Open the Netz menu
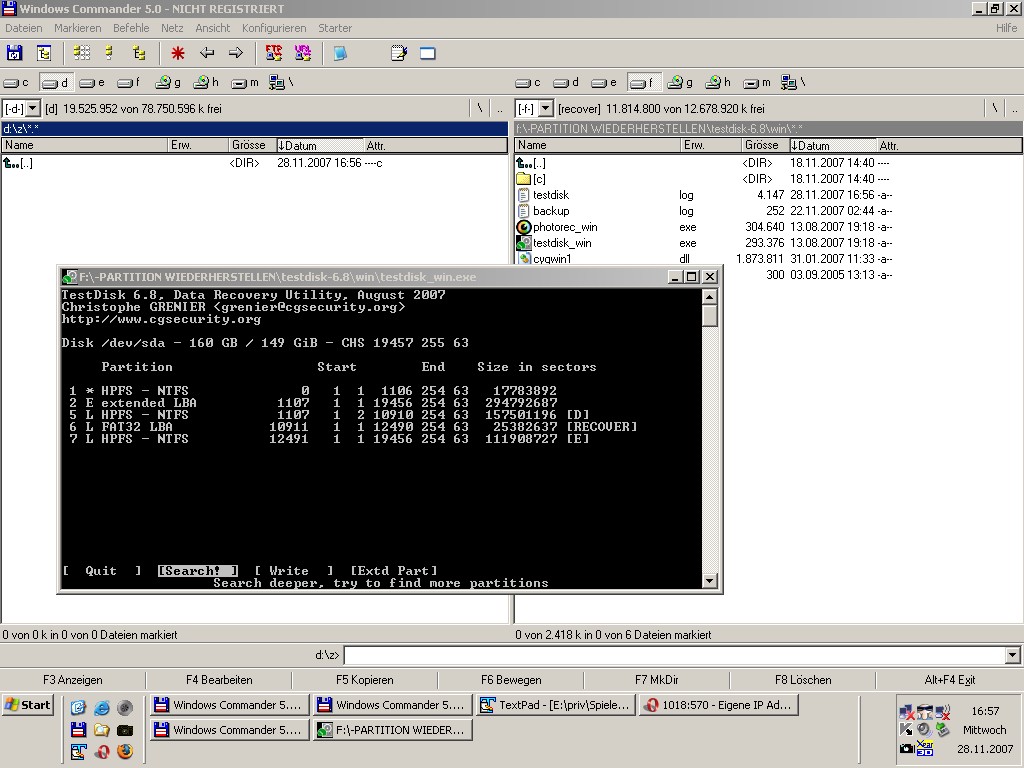The image size is (1024, 768). tap(172, 28)
